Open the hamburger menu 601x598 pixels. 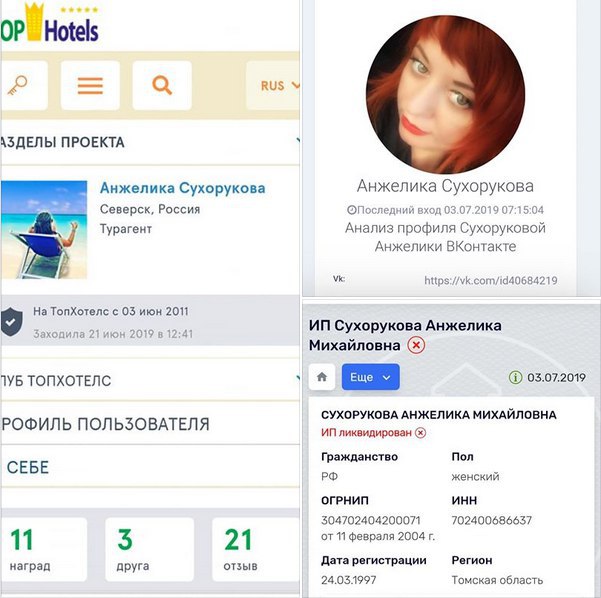click(90, 85)
